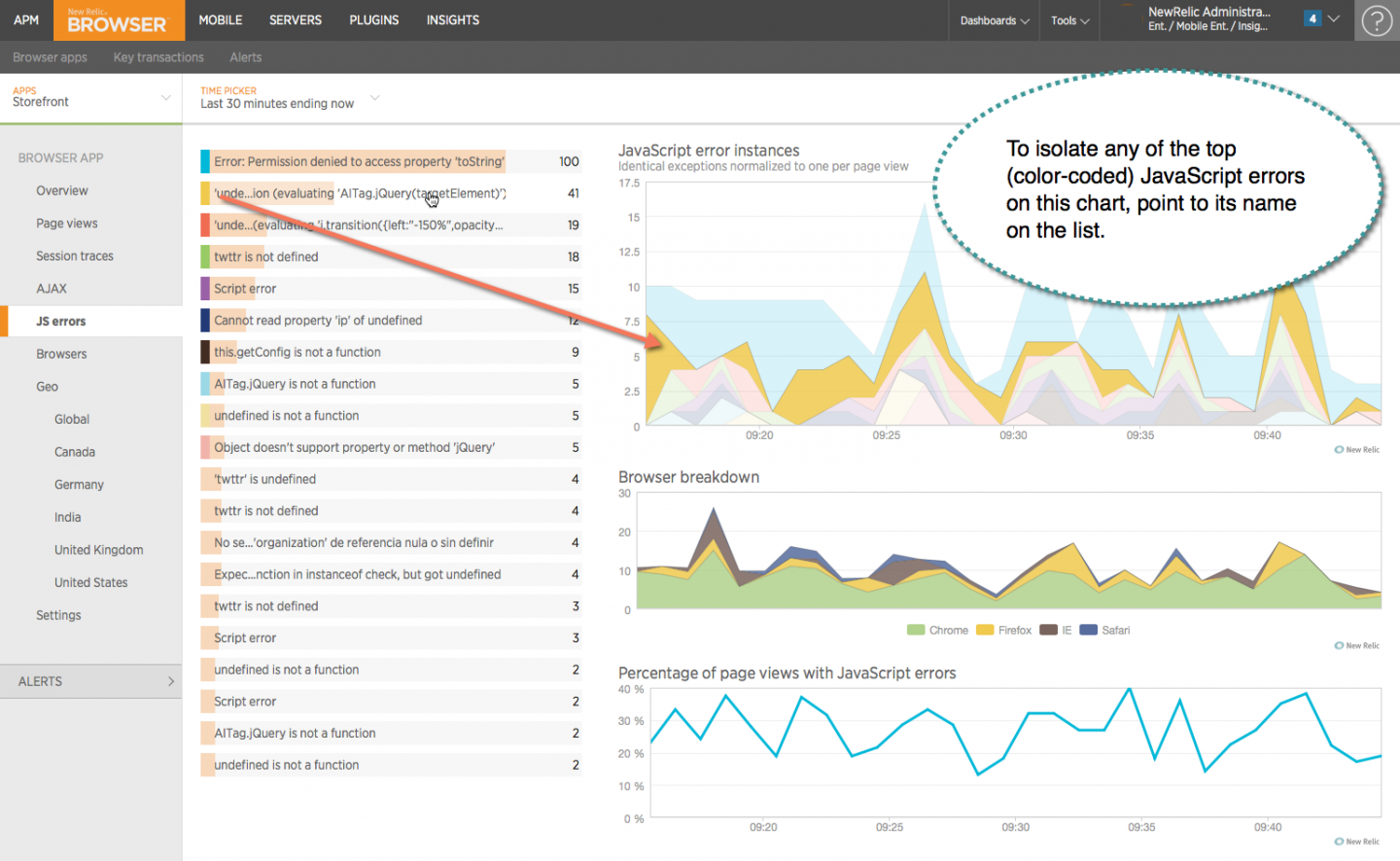The width and height of the screenshot is (1400, 861).
Task: Click the Firefox legend swatch in Browser breakdown
Action: pos(985,630)
